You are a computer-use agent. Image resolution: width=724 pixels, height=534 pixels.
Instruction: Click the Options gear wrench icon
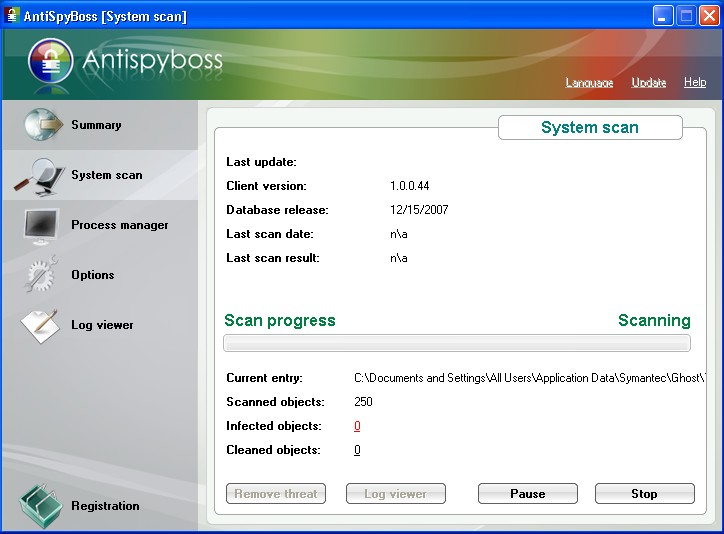[x=42, y=275]
